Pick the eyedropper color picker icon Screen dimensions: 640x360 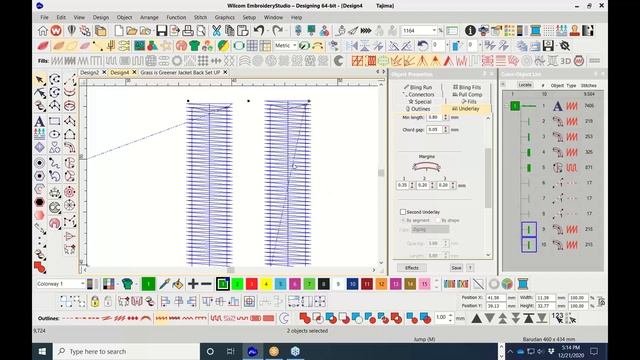[164, 284]
